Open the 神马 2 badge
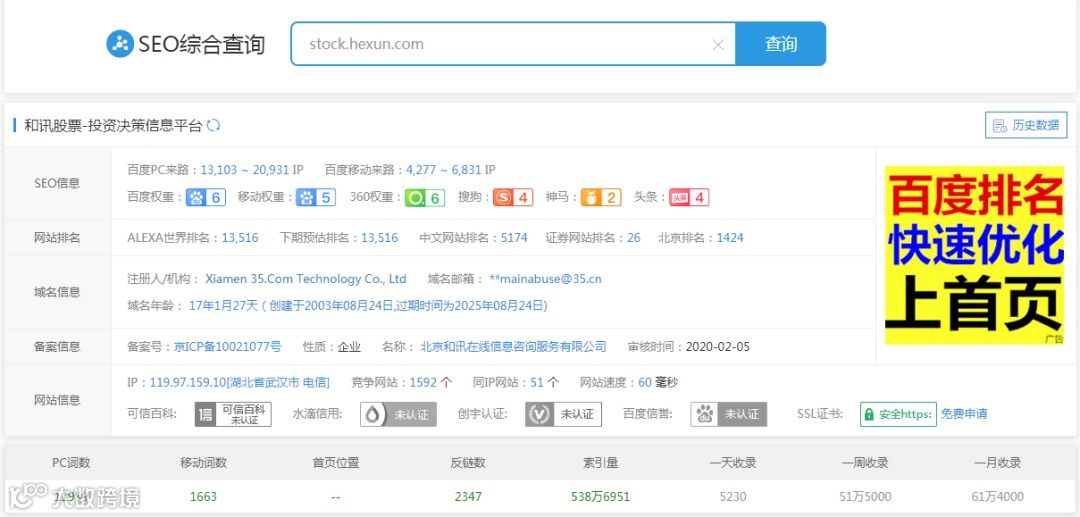This screenshot has height=517, width=1080. (x=601, y=198)
